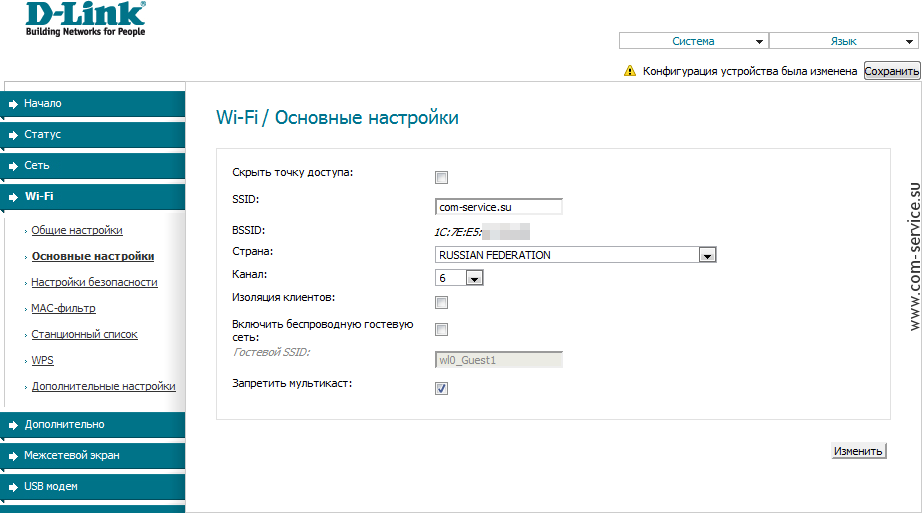Click the Изменить button

pos(858,451)
